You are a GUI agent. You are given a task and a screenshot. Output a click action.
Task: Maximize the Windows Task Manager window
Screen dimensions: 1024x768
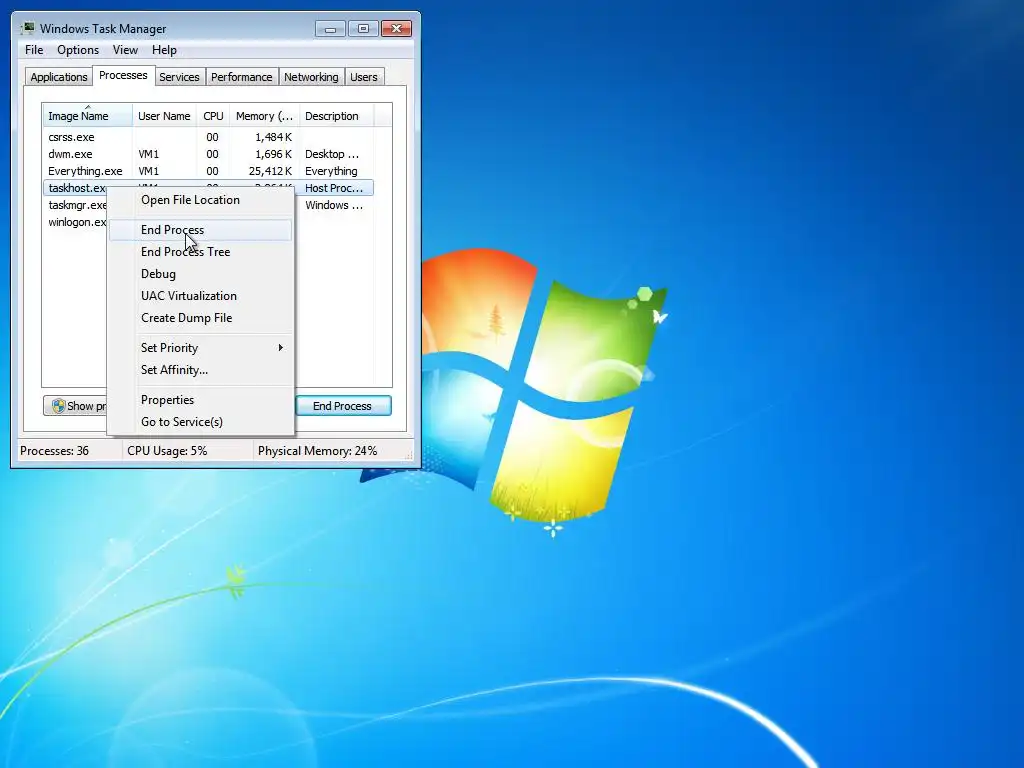pos(363,29)
